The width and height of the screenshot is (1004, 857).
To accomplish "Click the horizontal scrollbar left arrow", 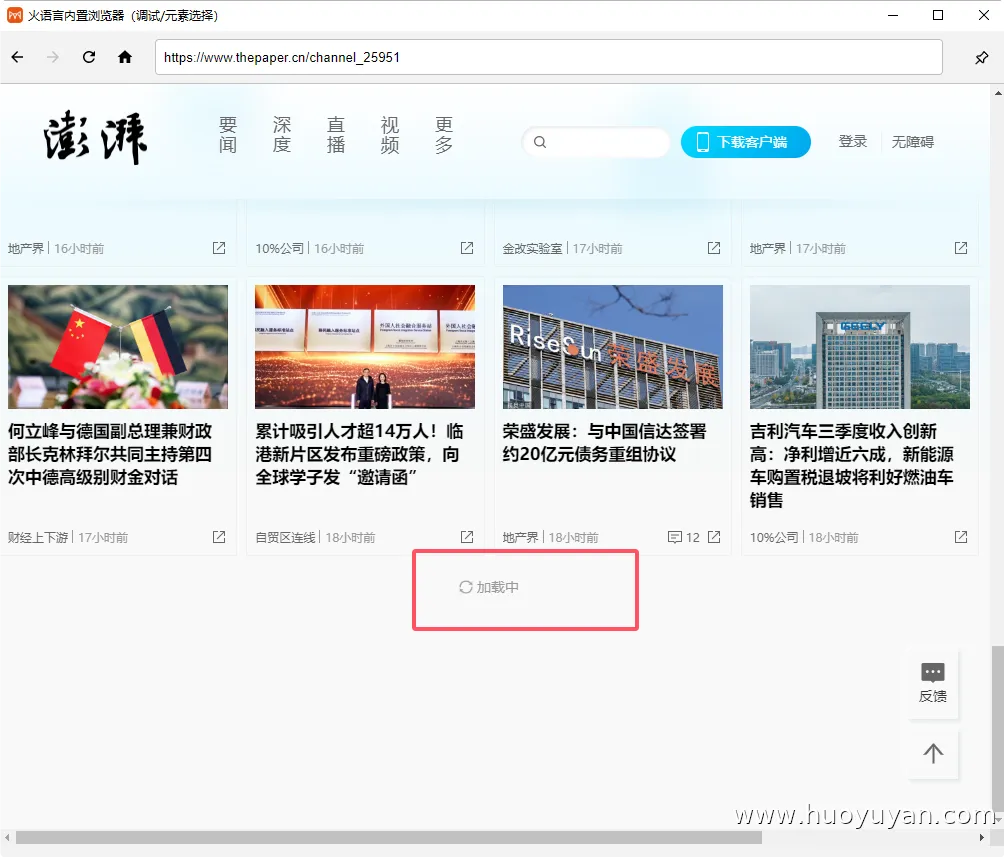I will [7, 837].
